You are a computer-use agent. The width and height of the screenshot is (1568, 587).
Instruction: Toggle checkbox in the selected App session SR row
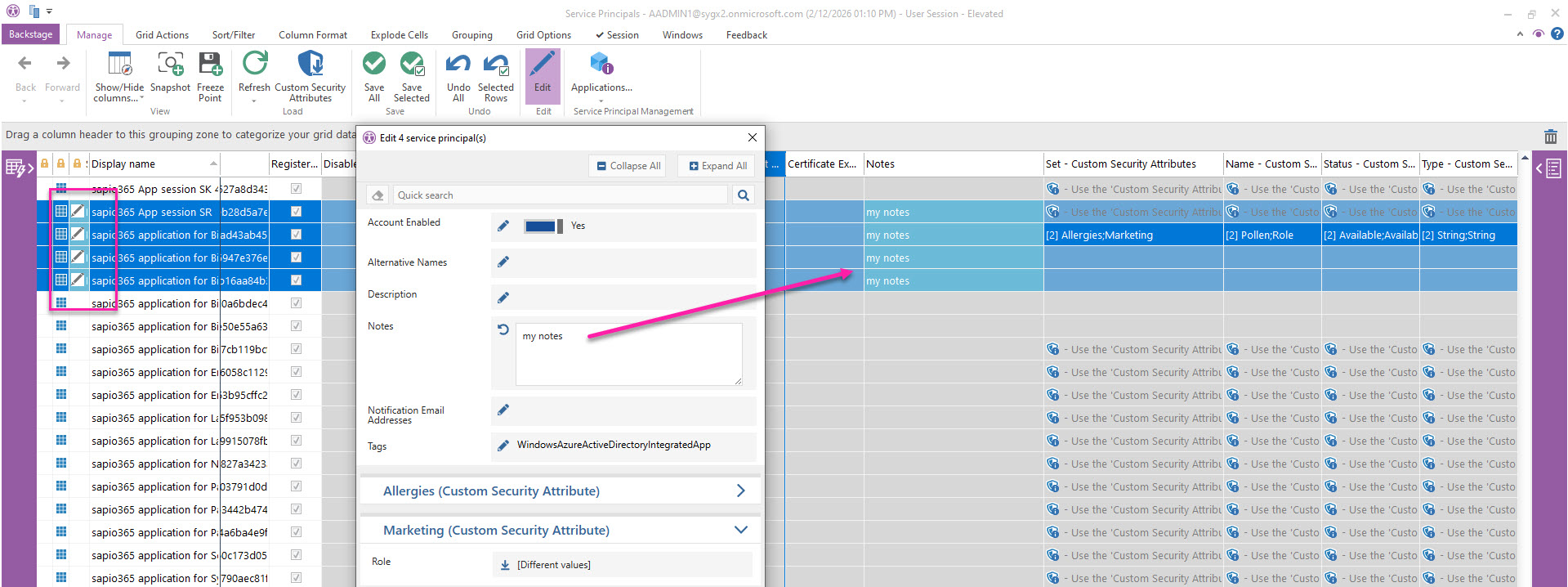(x=296, y=212)
